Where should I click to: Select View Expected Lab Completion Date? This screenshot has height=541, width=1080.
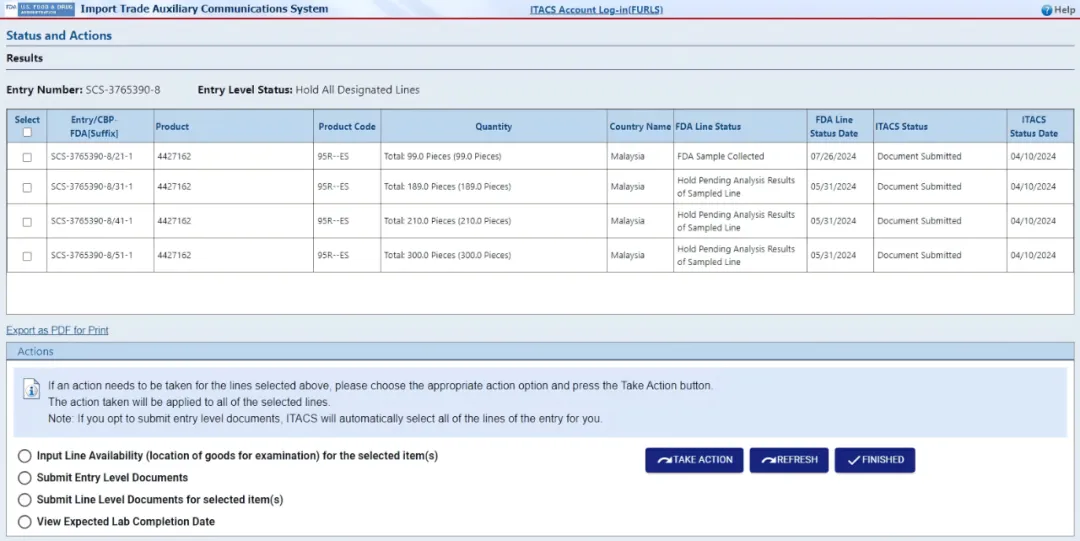[25, 522]
